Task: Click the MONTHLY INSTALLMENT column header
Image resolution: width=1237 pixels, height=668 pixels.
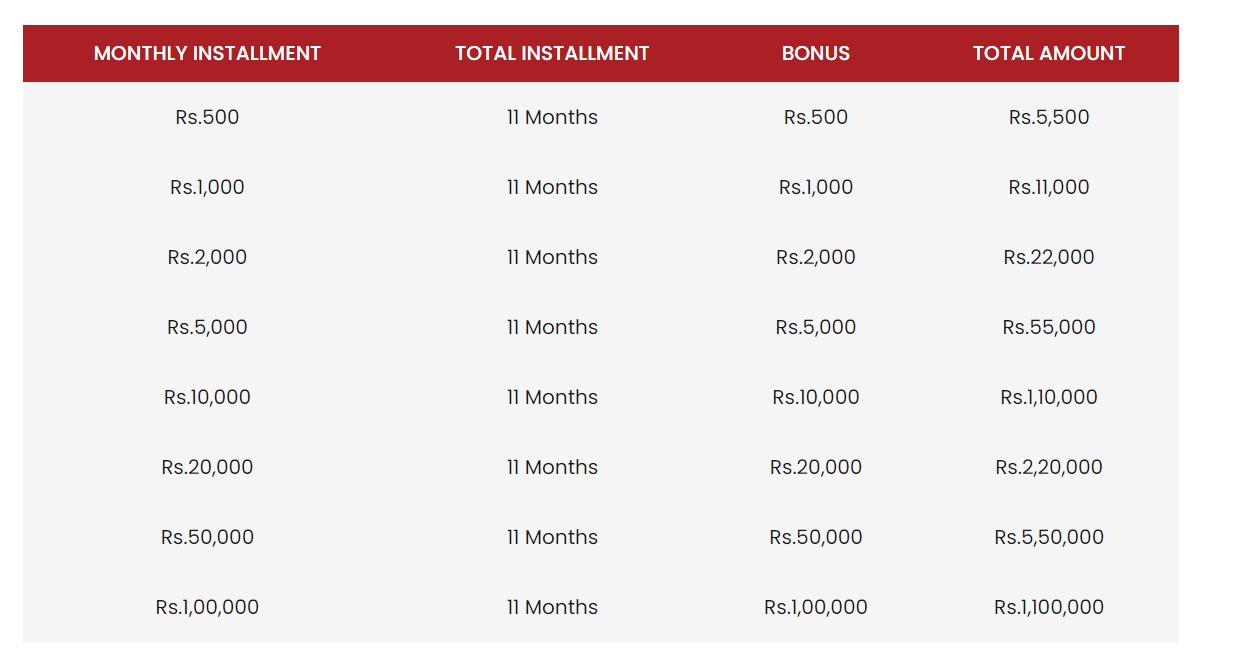Action: (207, 54)
